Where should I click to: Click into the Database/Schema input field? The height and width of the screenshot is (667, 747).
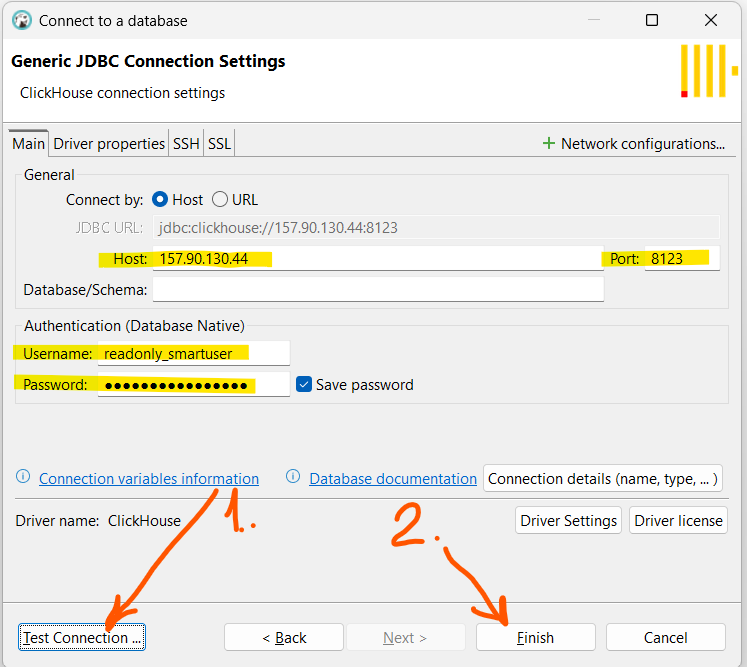coord(378,290)
